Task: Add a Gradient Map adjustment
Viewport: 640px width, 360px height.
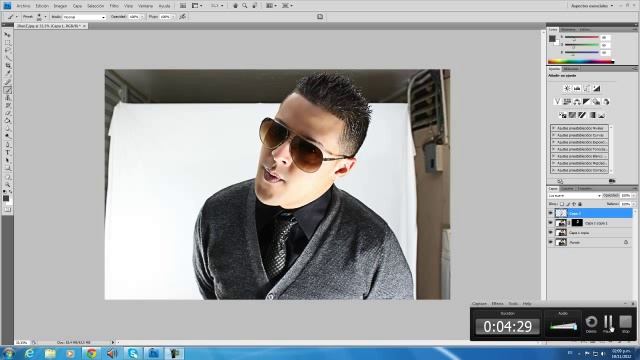Action: (592, 115)
